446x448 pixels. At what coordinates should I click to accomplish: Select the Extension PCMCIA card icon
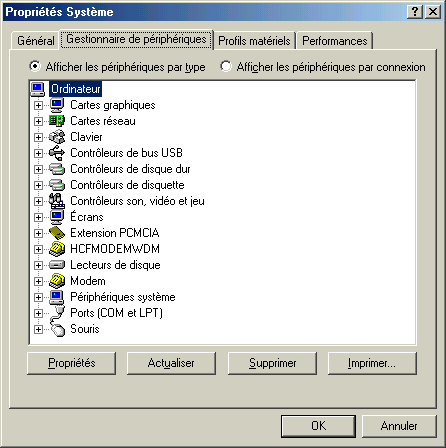(57, 233)
